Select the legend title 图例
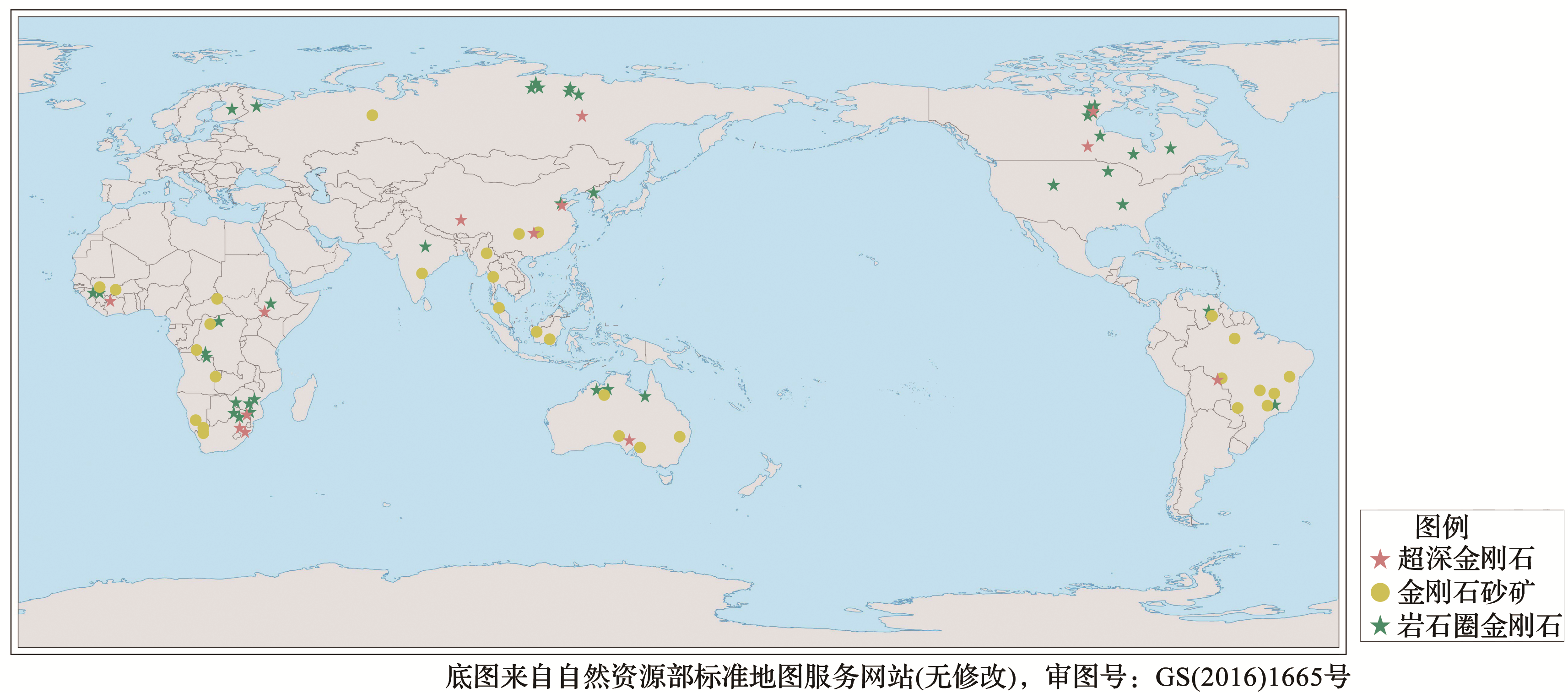Viewport: 1568px width, 693px height. (1441, 527)
